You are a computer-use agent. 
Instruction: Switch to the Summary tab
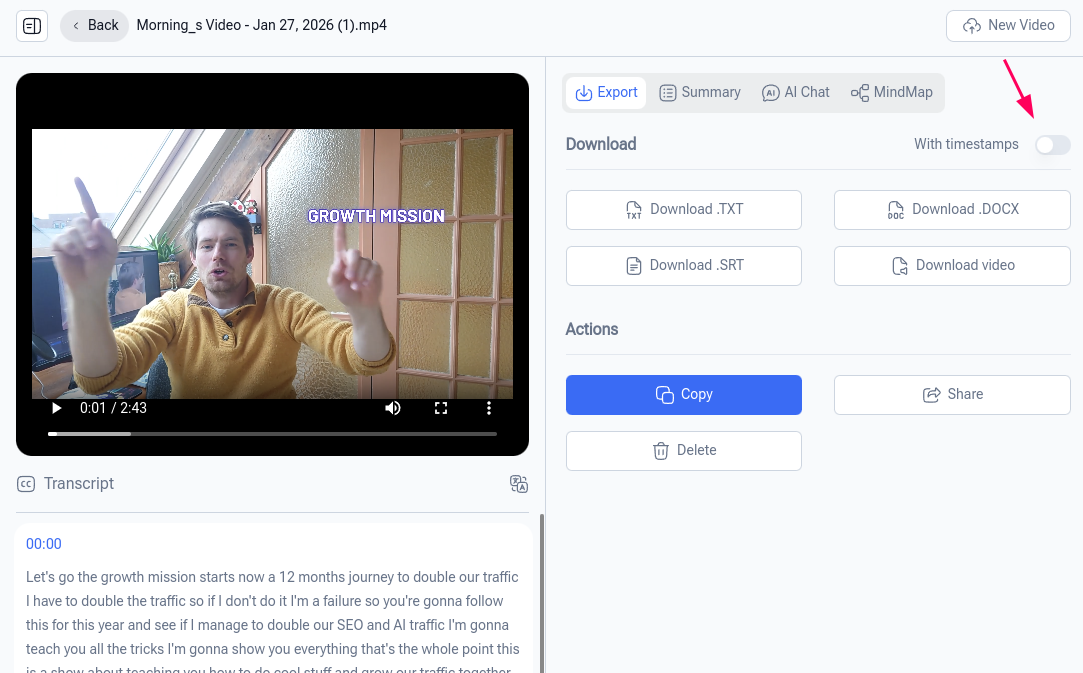coord(700,92)
